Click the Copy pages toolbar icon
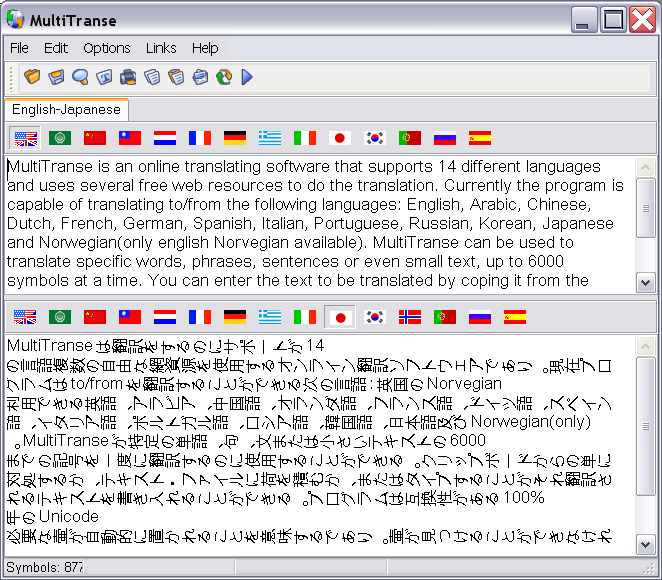 152,77
